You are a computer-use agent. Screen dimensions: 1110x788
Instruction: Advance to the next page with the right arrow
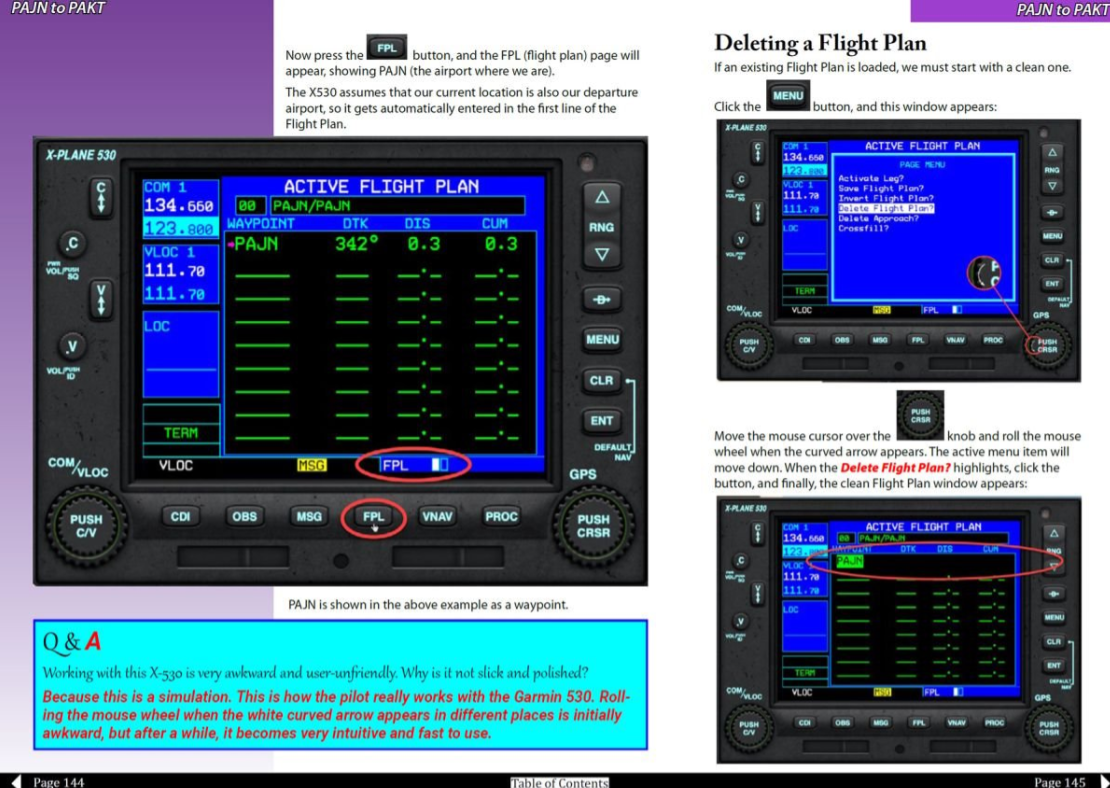1102,781
